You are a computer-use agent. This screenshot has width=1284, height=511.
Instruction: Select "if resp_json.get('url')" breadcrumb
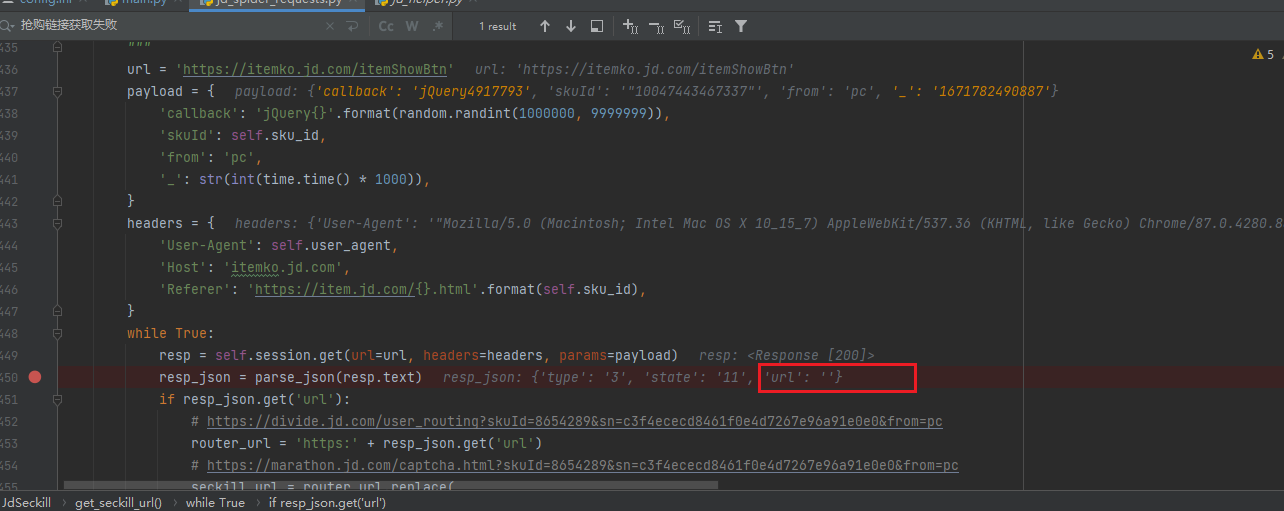pos(327,502)
